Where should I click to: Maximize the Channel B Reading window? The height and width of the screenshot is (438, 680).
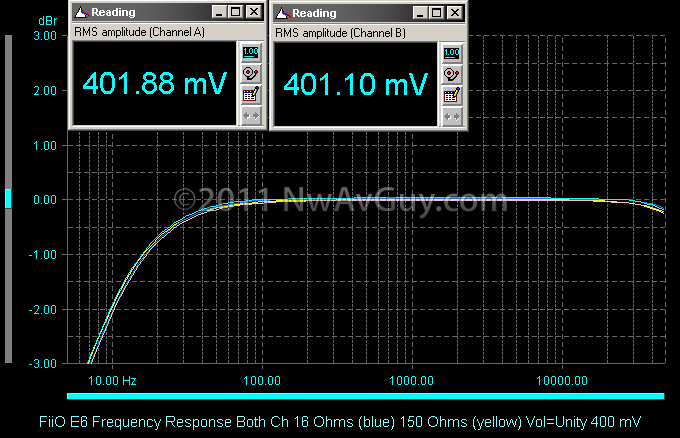tap(437, 13)
